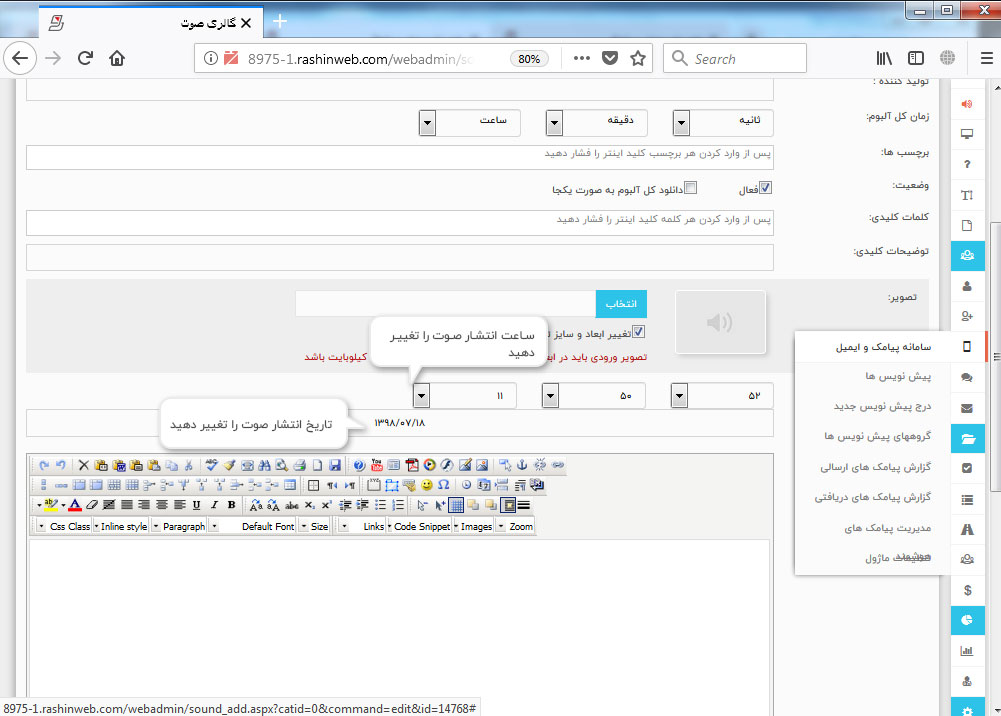Click the red speaker icon in sidebar
The image size is (1001, 716).
tap(967, 104)
